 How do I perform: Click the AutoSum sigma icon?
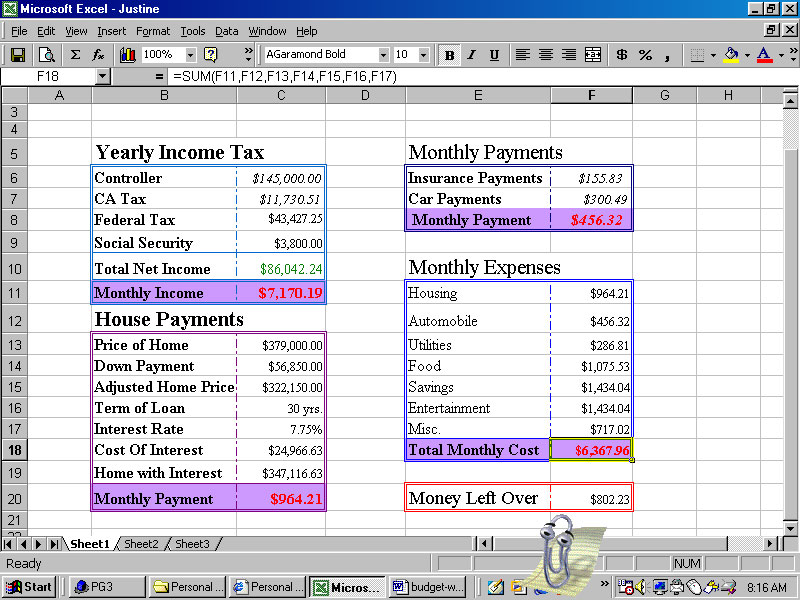pos(75,55)
